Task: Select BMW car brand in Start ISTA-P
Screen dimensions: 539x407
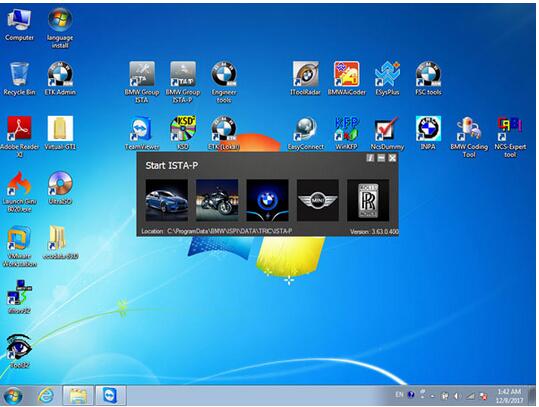Action: coord(167,200)
